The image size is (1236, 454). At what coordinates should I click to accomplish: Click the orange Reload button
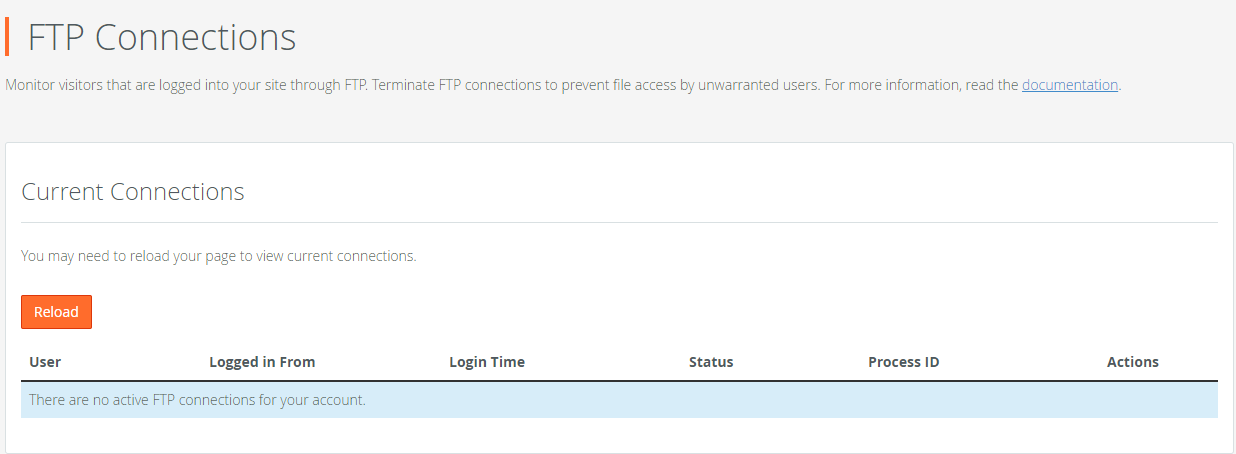click(56, 312)
